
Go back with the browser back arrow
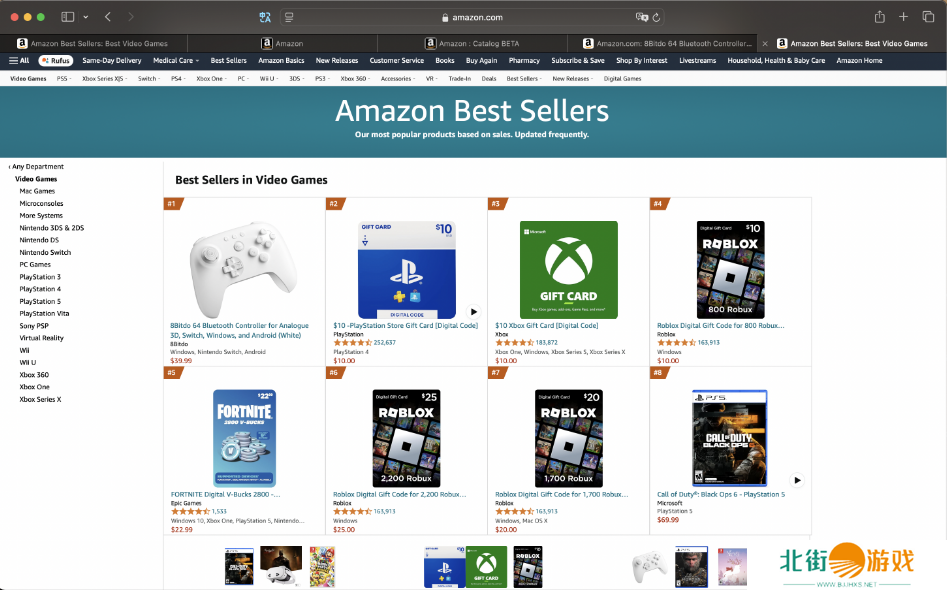[x=108, y=17]
